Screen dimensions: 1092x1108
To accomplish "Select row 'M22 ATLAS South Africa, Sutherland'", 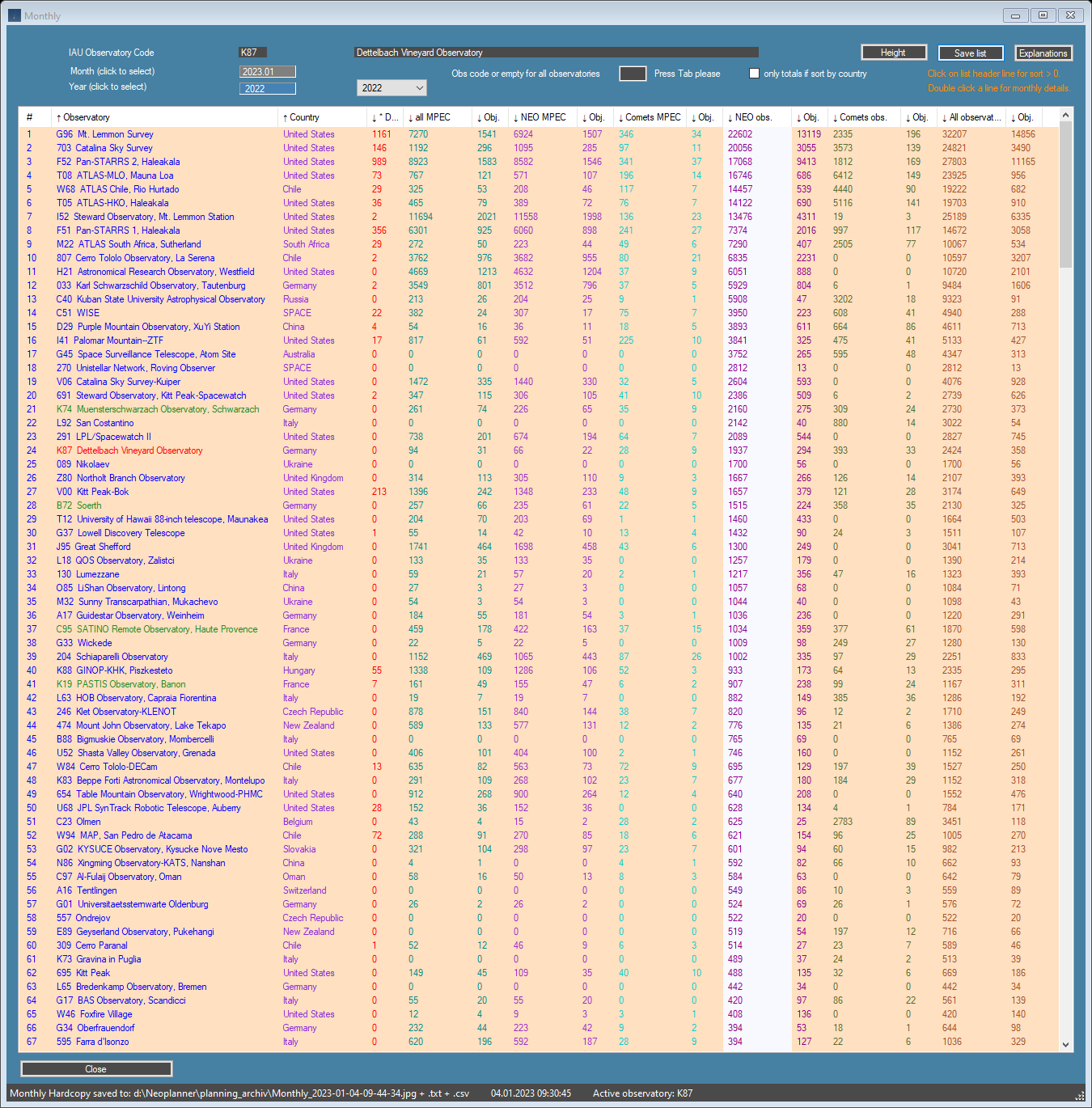I will point(538,244).
